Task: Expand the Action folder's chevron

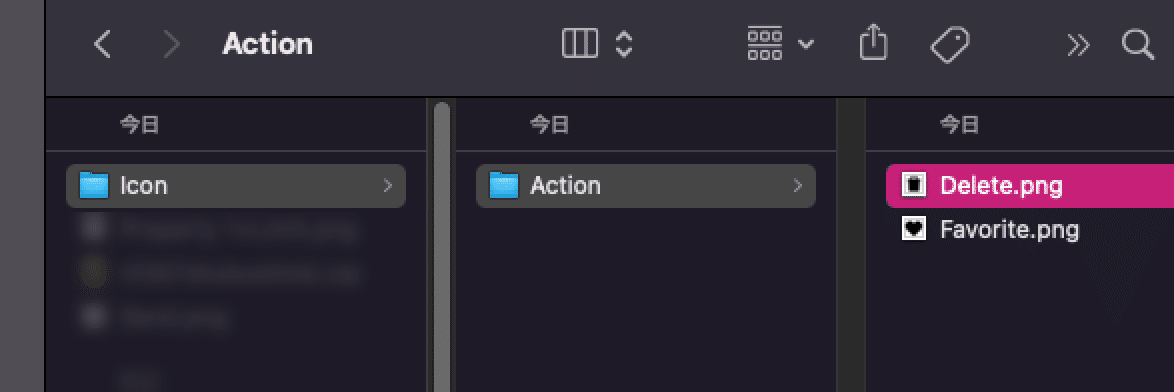Action: coord(797,186)
